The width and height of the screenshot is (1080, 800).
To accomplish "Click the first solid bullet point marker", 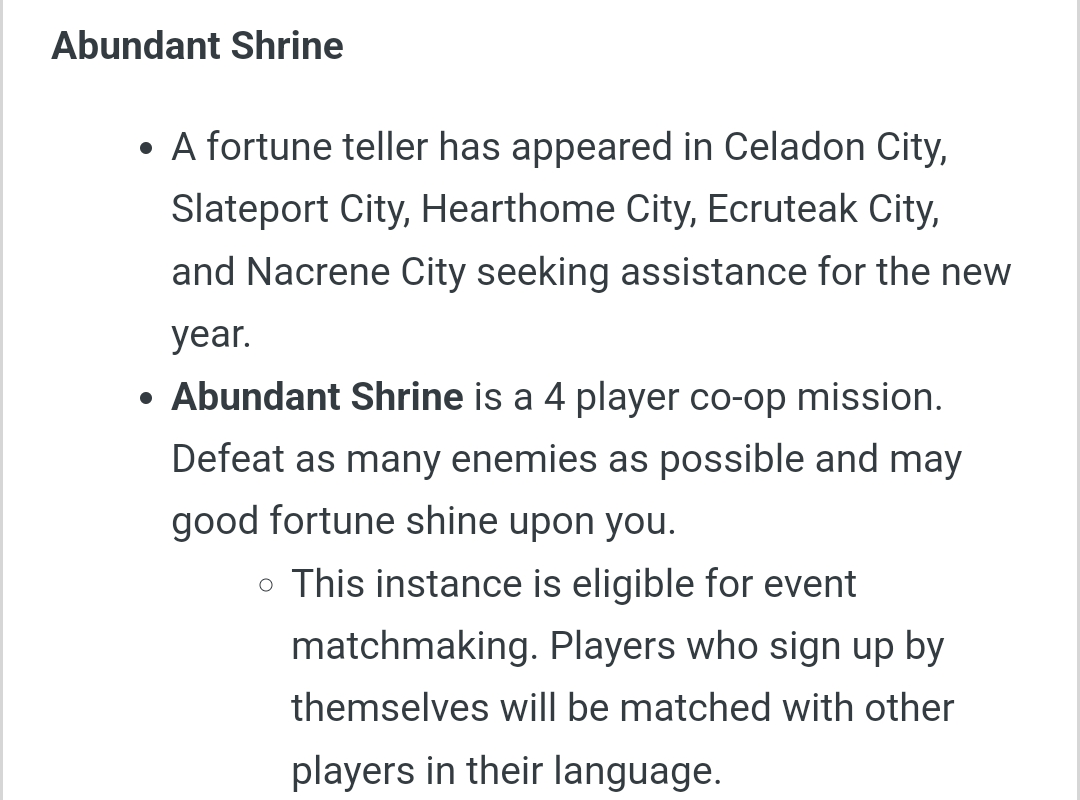I will (x=145, y=149).
